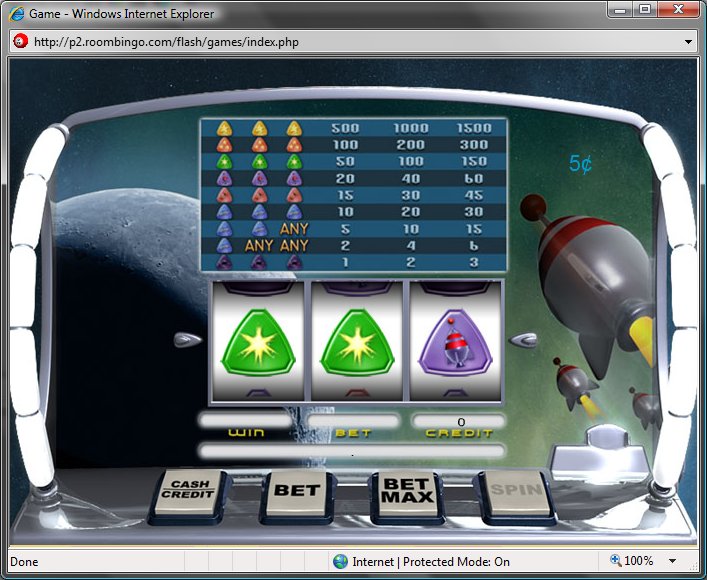This screenshot has width=707, height=580.
Task: Click the 45 payout value
Action: [473, 195]
